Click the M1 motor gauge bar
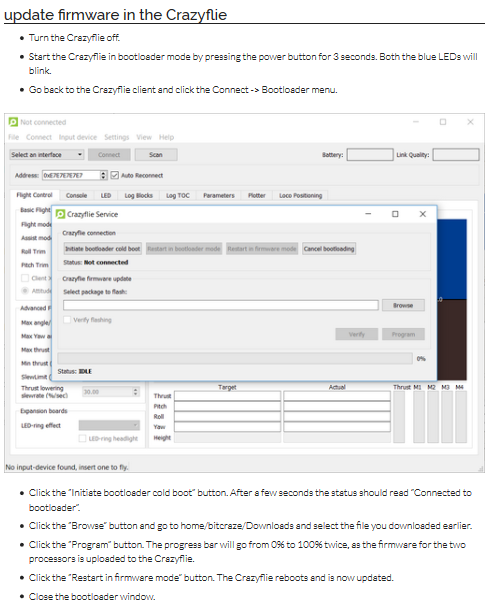The width and height of the screenshot is (499, 616). pos(419,417)
